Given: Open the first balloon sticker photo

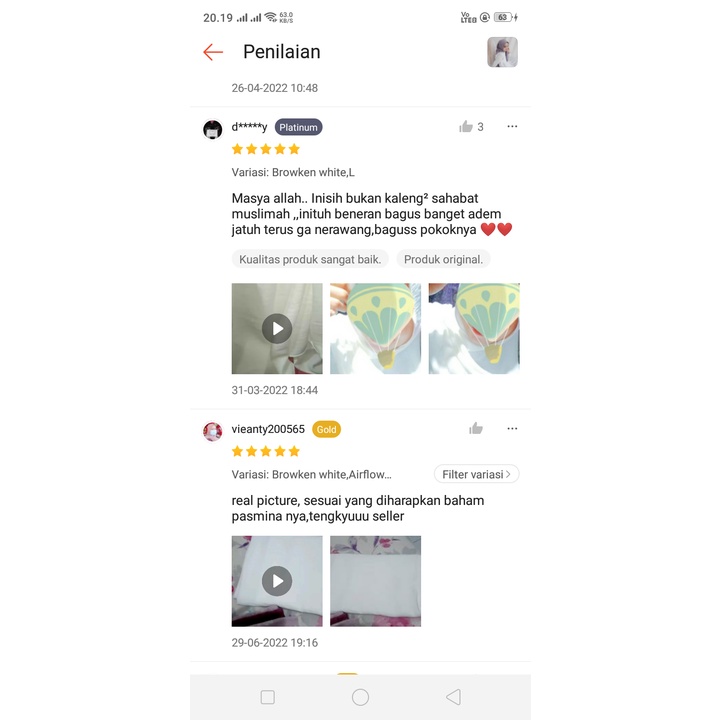Looking at the screenshot, I should coord(376,329).
